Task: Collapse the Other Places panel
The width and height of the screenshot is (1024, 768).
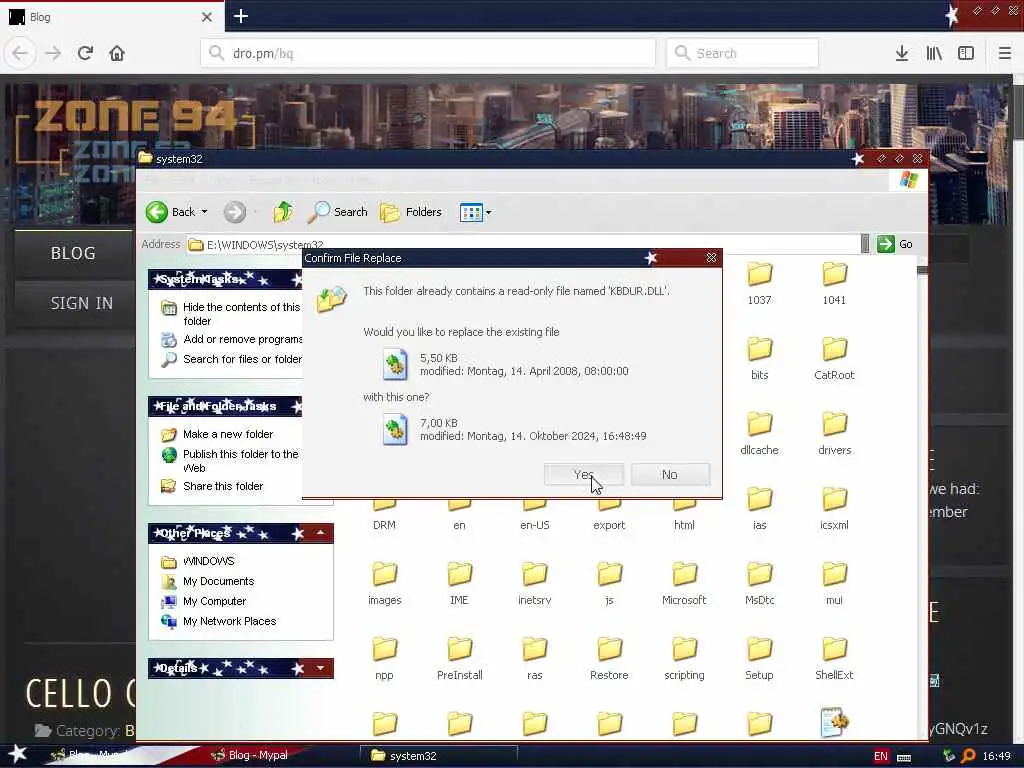Action: (320, 534)
